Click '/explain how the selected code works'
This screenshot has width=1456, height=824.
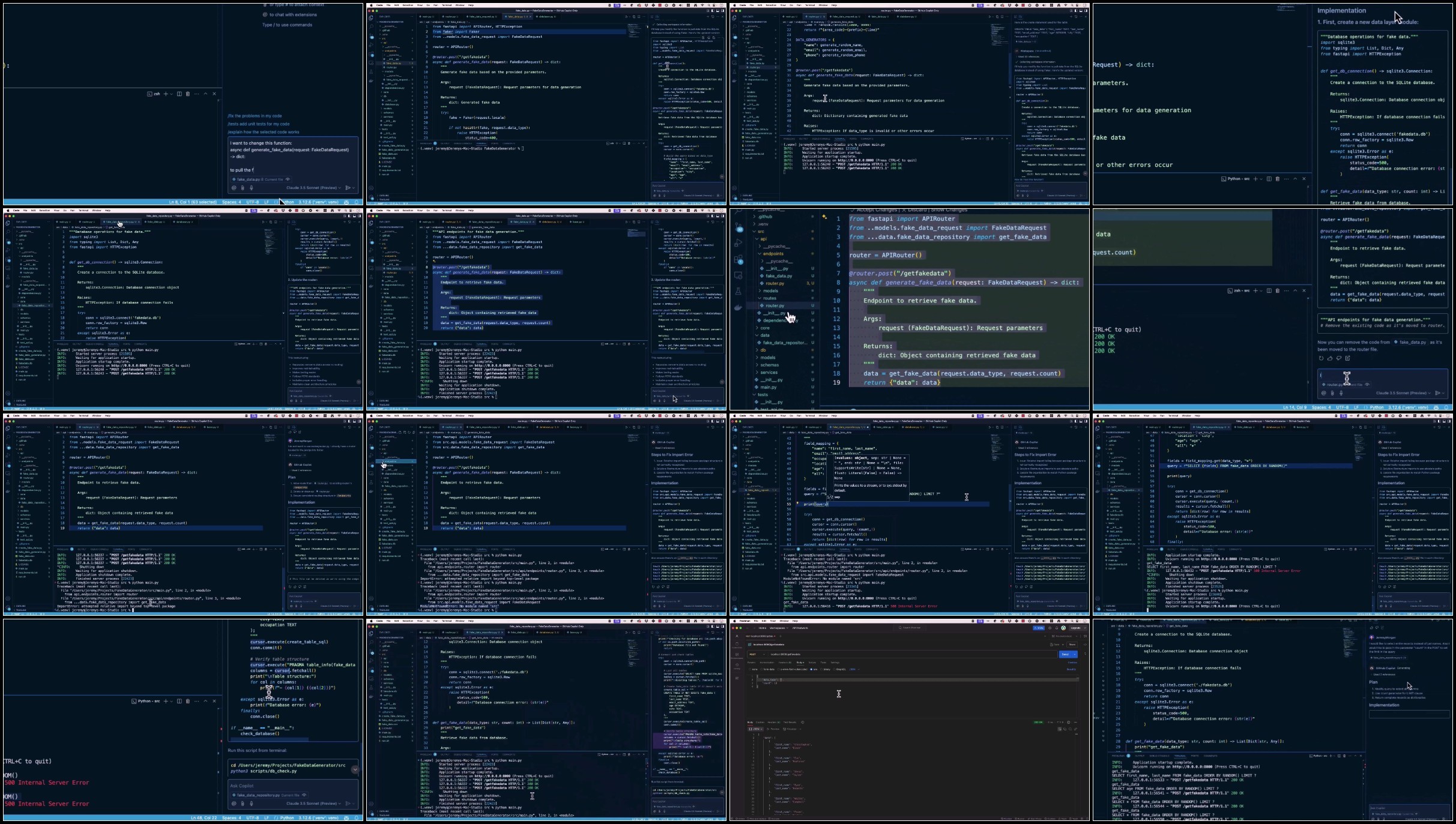(x=263, y=131)
